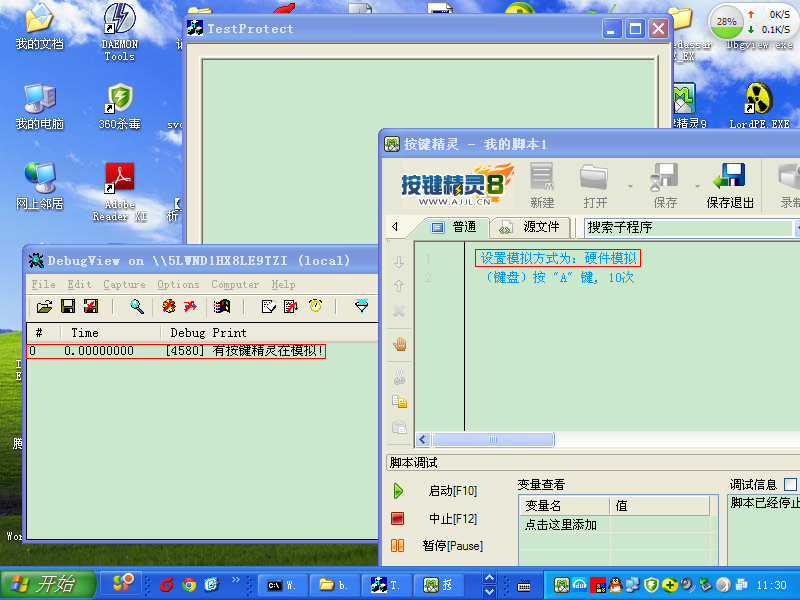The height and width of the screenshot is (600, 800).
Task: Click the move line up arrow icon
Action: click(x=399, y=286)
